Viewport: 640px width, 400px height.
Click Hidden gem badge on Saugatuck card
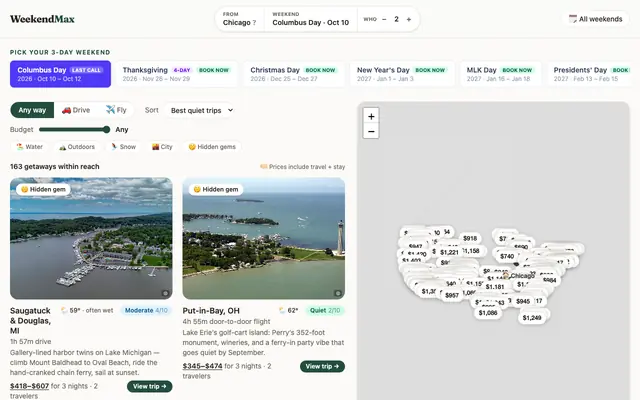[43, 189]
